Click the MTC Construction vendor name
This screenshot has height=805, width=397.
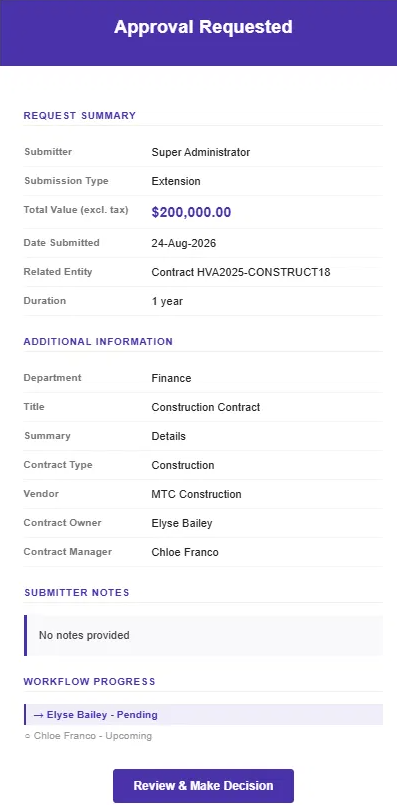[196, 494]
